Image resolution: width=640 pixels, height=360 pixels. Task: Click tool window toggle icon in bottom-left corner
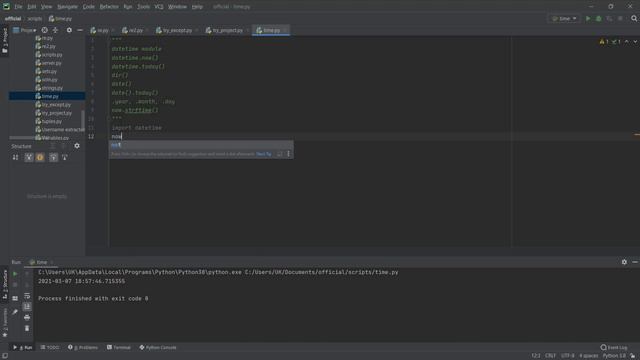point(5,356)
